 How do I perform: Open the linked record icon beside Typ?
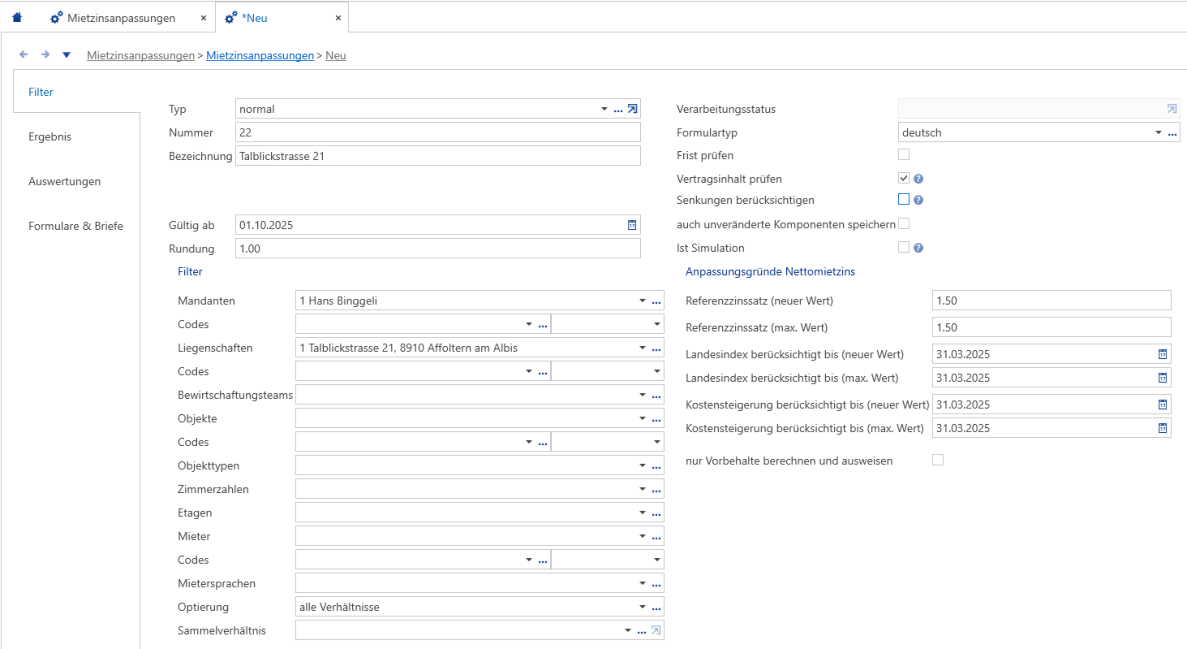(633, 109)
